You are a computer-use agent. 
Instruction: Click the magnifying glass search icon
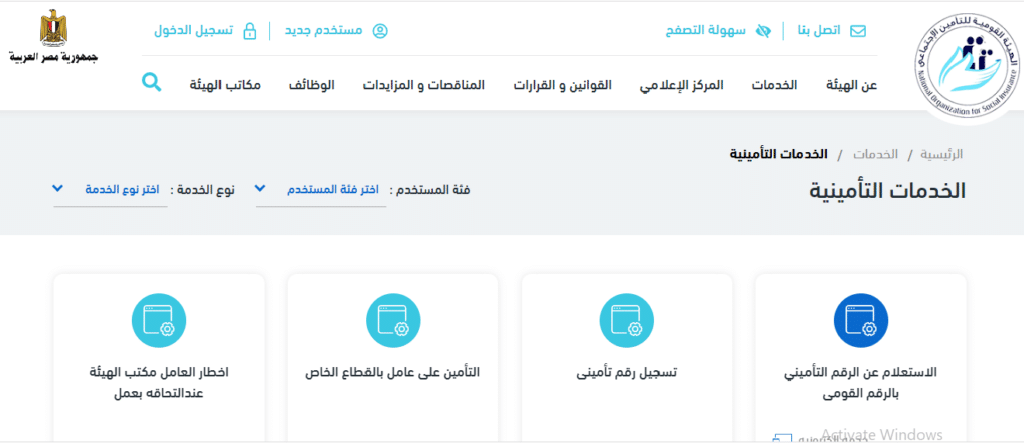click(152, 82)
